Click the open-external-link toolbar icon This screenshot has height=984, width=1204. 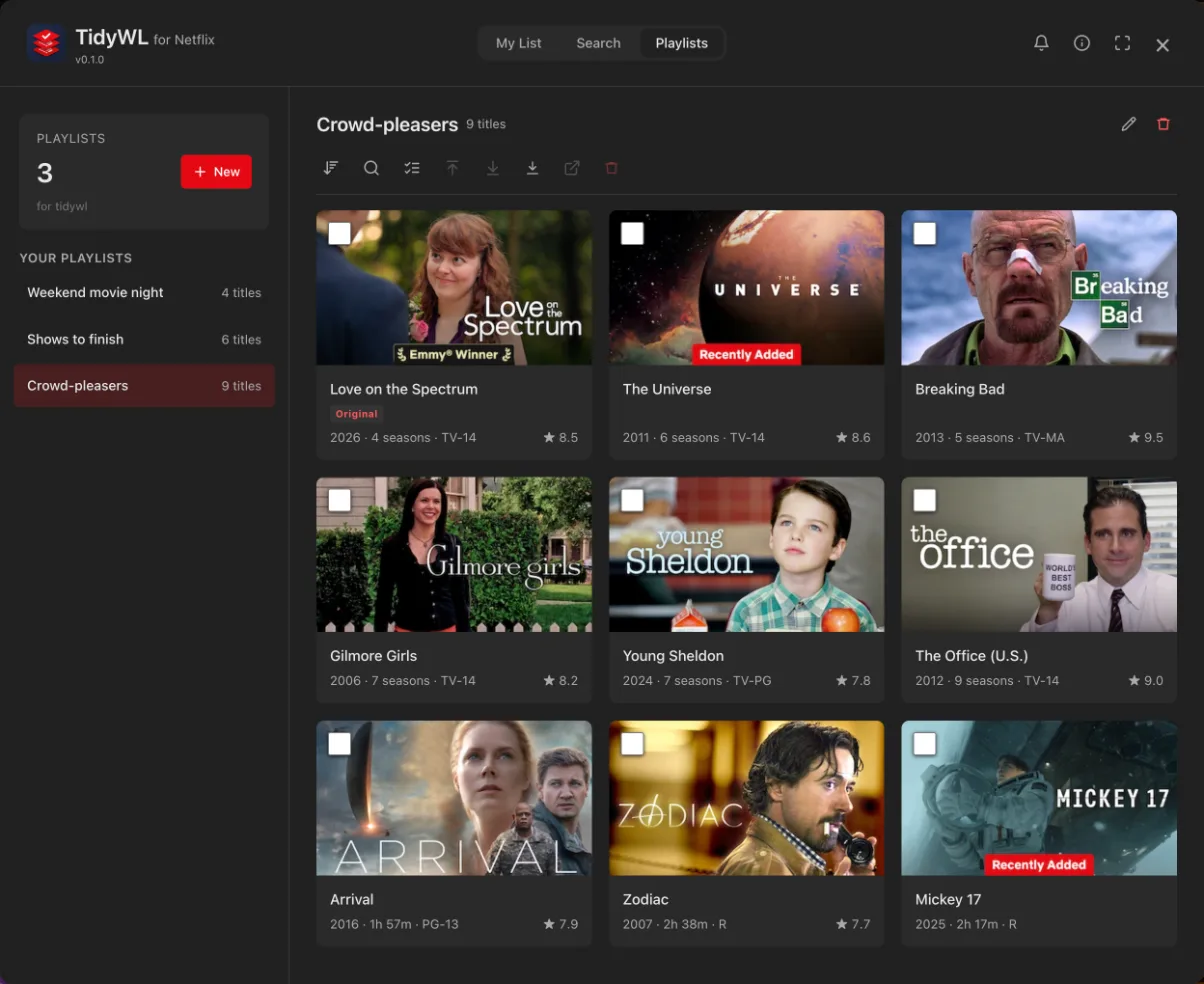coord(572,168)
